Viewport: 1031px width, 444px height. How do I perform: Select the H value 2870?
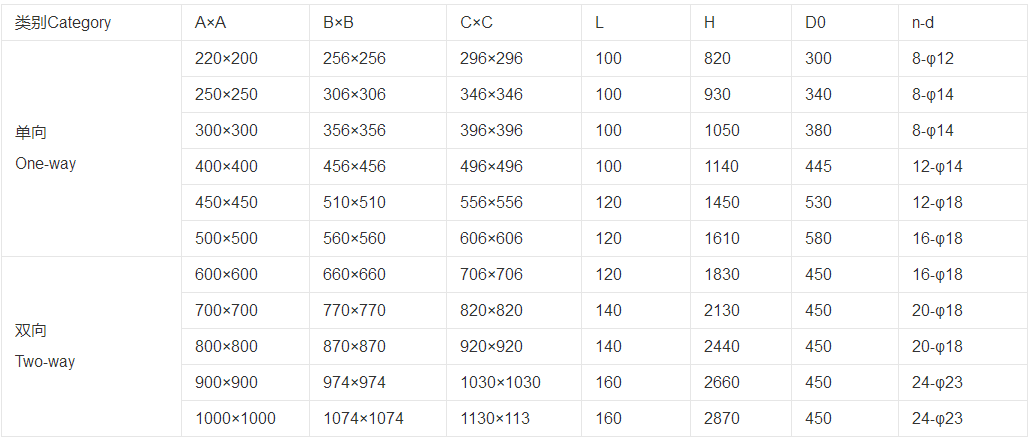coord(722,419)
